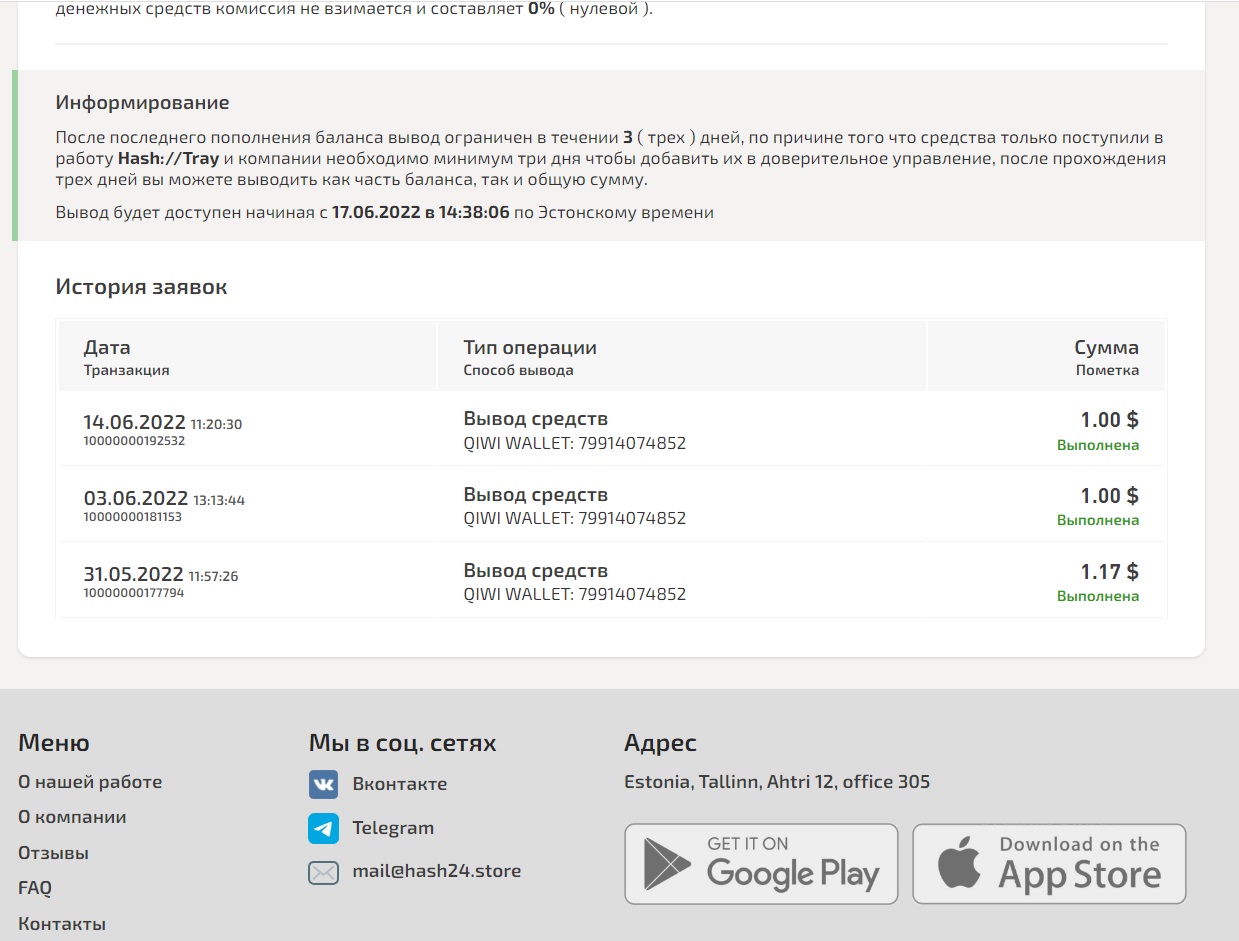Click the Telegram paper plane icon
The height and width of the screenshot is (941, 1239).
click(323, 828)
